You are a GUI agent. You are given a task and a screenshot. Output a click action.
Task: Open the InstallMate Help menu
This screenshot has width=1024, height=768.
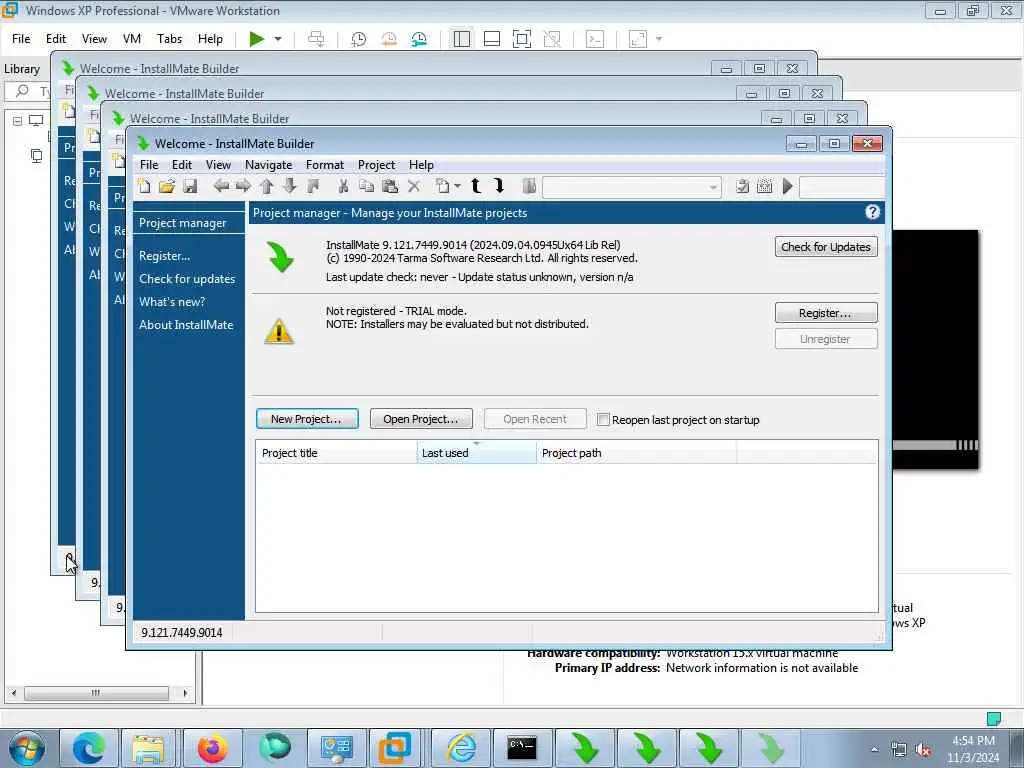tap(421, 165)
